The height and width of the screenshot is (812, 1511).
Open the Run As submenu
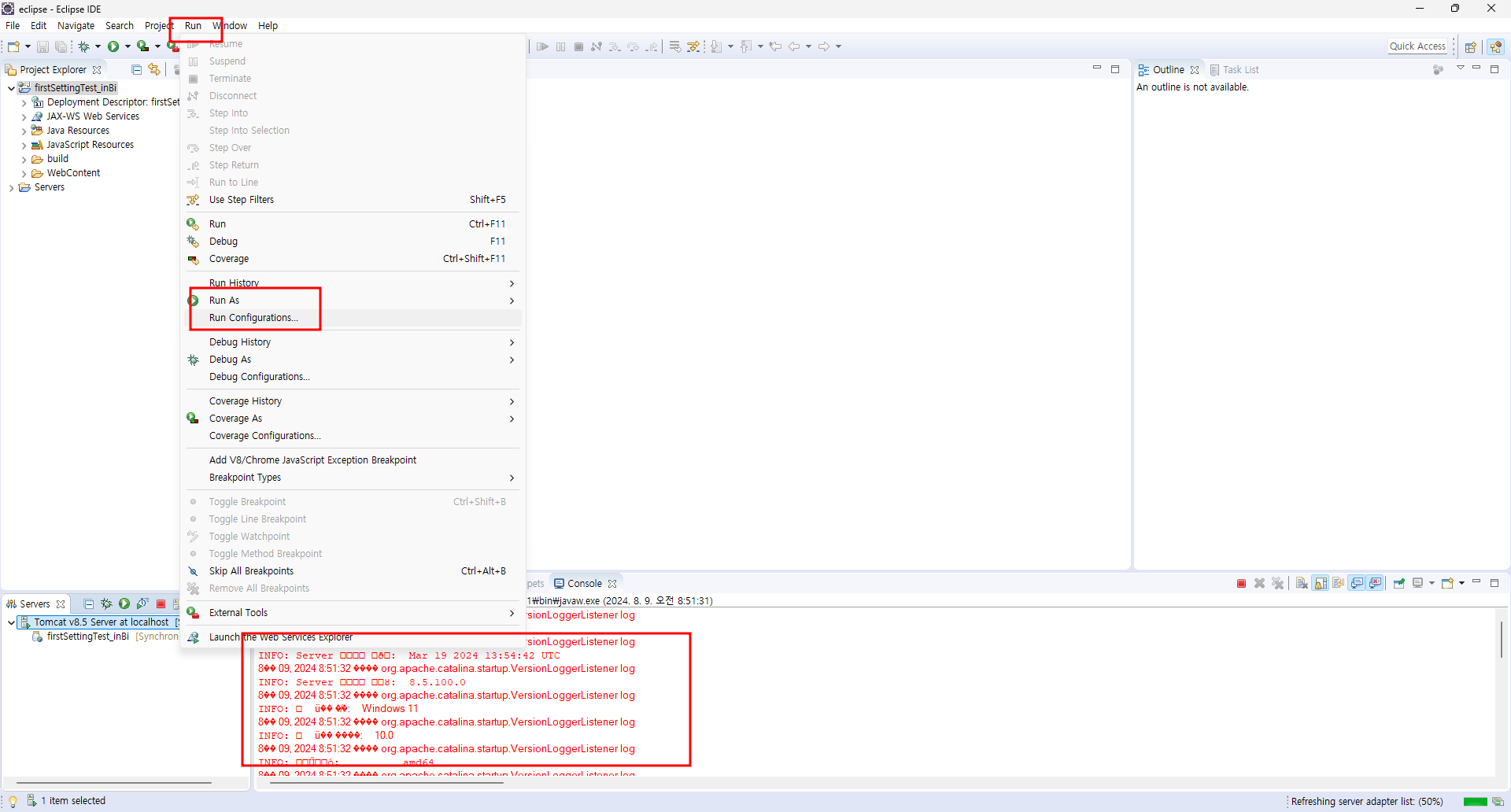click(x=353, y=301)
